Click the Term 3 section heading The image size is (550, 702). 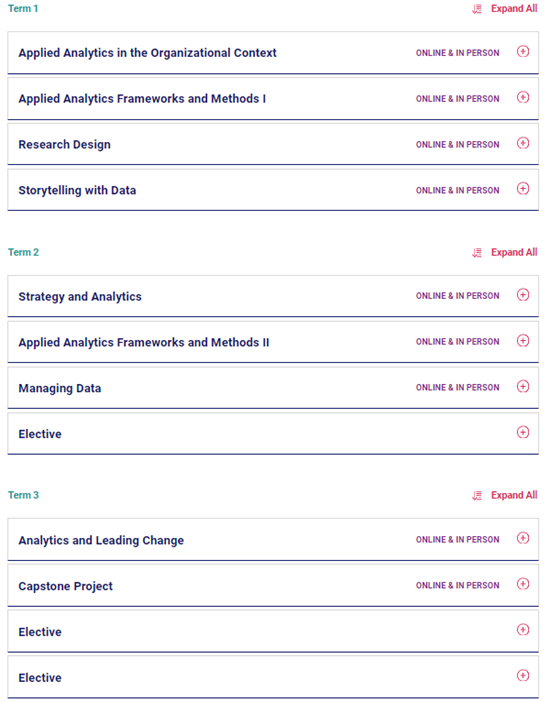pos(23,495)
